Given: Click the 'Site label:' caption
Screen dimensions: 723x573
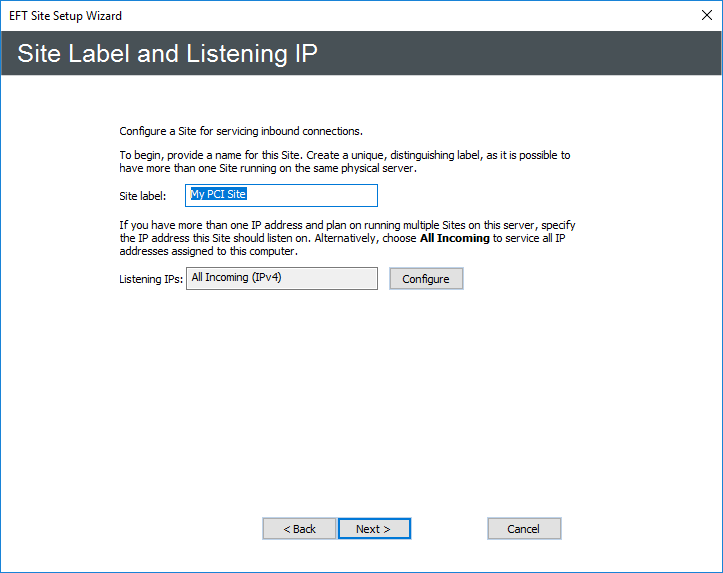Looking at the screenshot, I should click(x=142, y=196).
